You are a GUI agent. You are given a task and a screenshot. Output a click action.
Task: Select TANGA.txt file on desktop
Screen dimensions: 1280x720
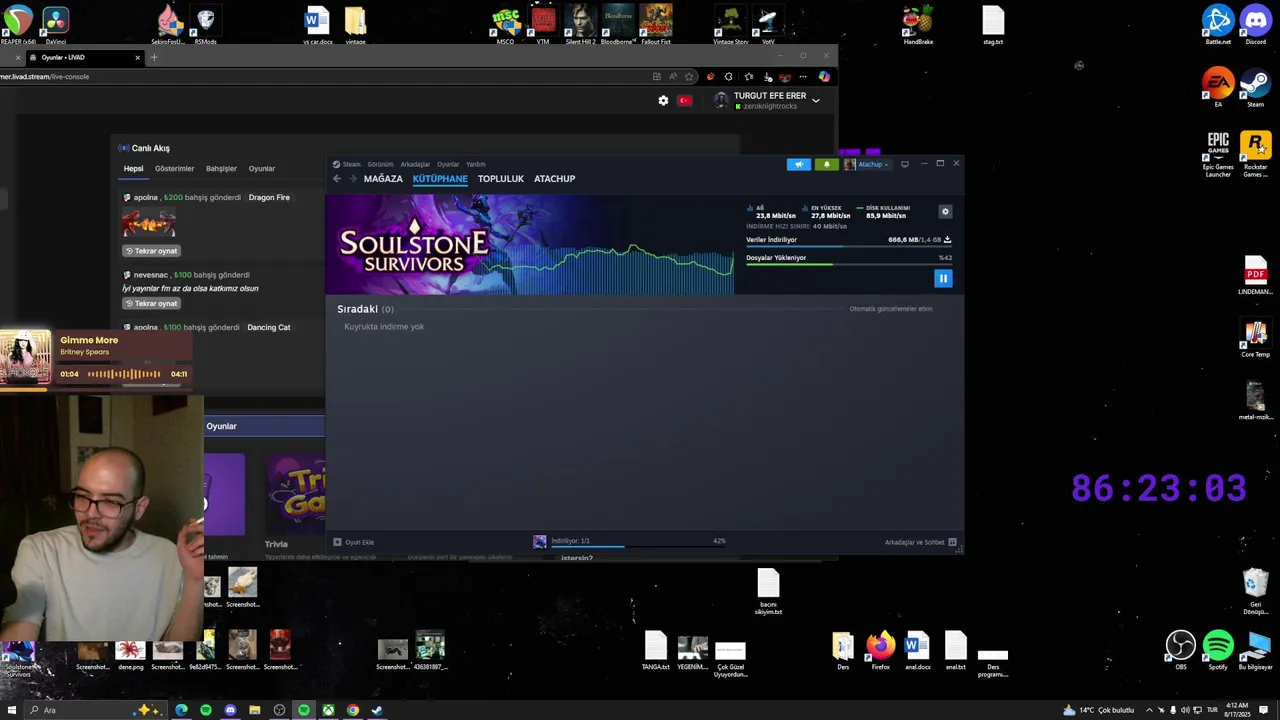655,650
